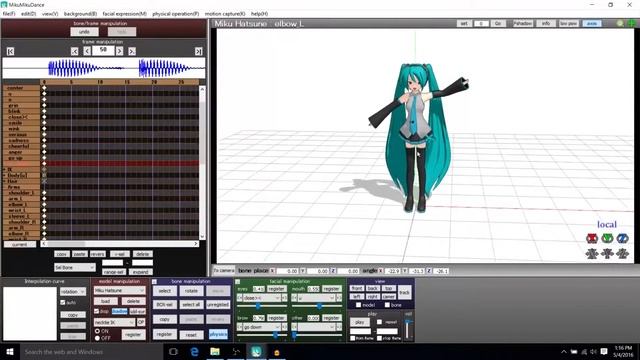Viewport: 640px width, 360px height.
Task: Next mouth morph arrow
Action: coord(339,298)
